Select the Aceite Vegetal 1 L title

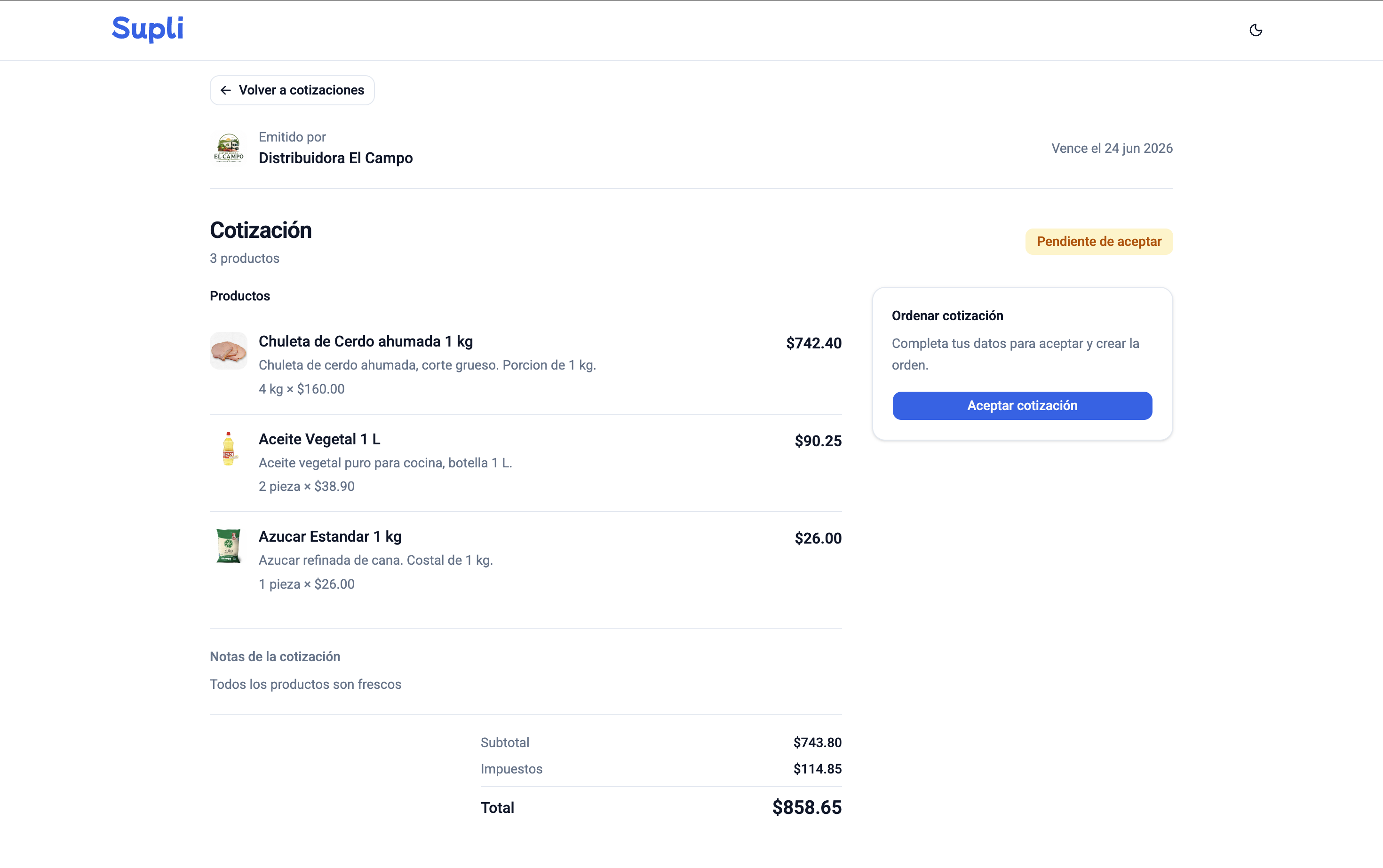pos(319,439)
